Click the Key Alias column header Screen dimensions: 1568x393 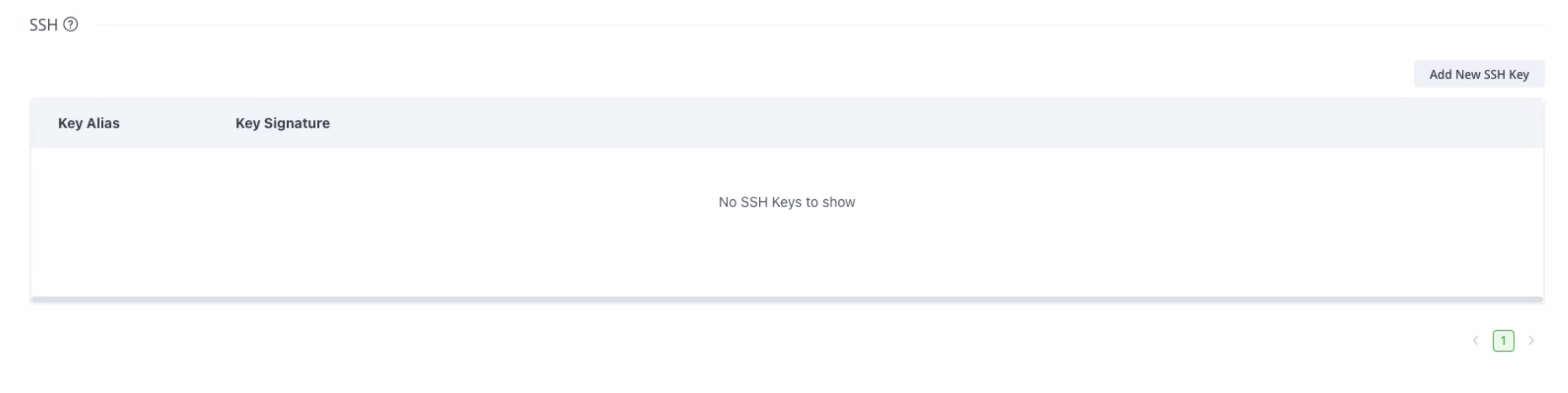coord(89,123)
